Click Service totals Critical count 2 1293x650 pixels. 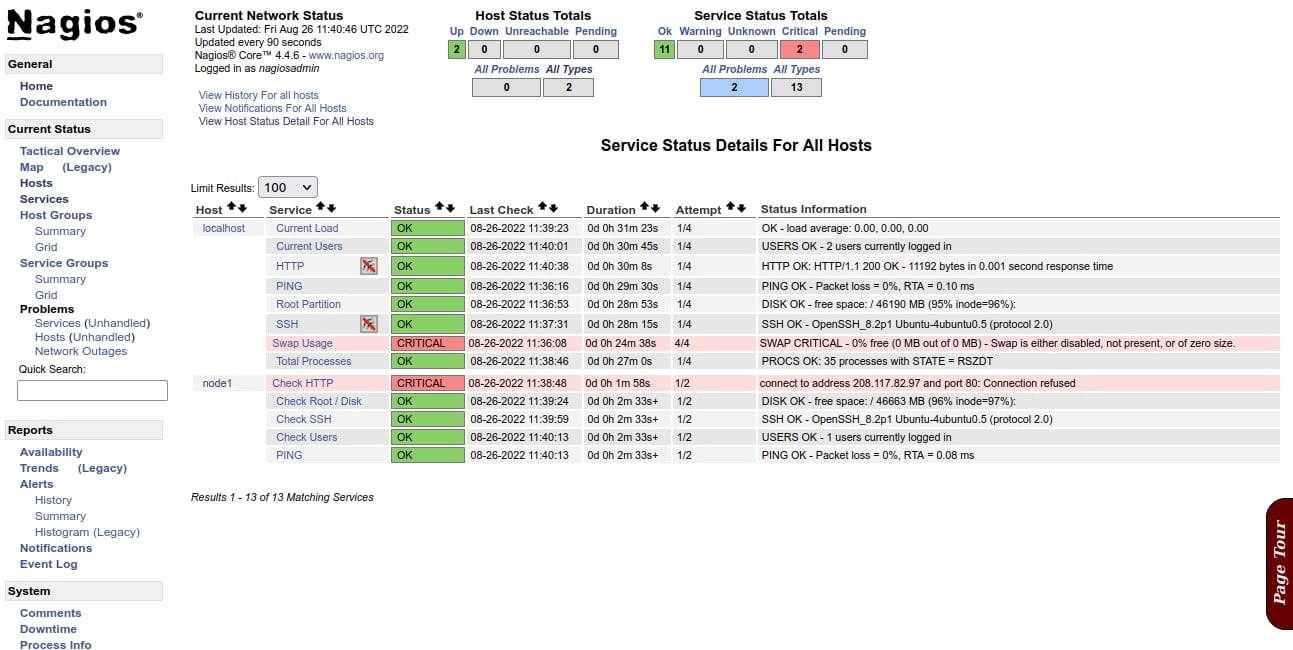point(799,49)
